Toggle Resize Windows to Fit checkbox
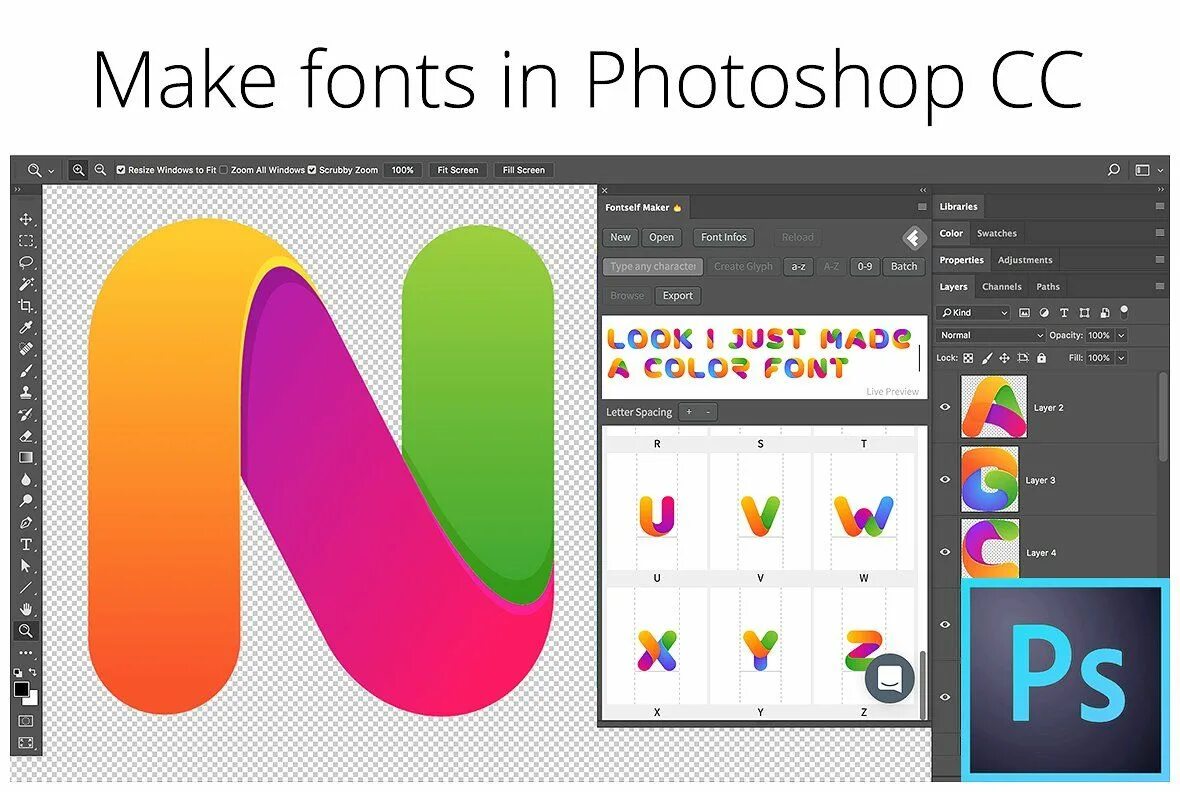This screenshot has width=1180, height=792. coord(120,170)
